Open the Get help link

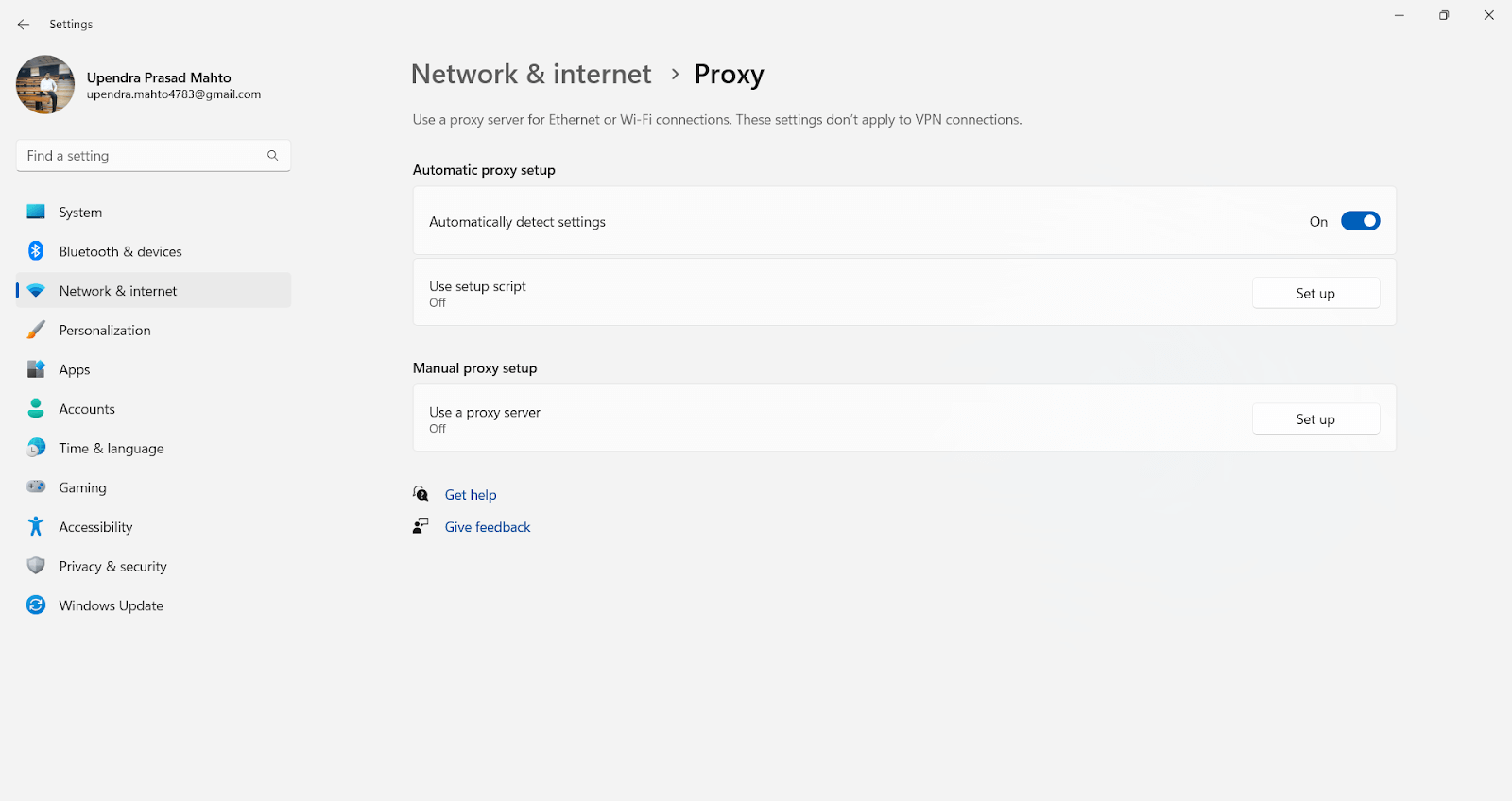click(470, 494)
